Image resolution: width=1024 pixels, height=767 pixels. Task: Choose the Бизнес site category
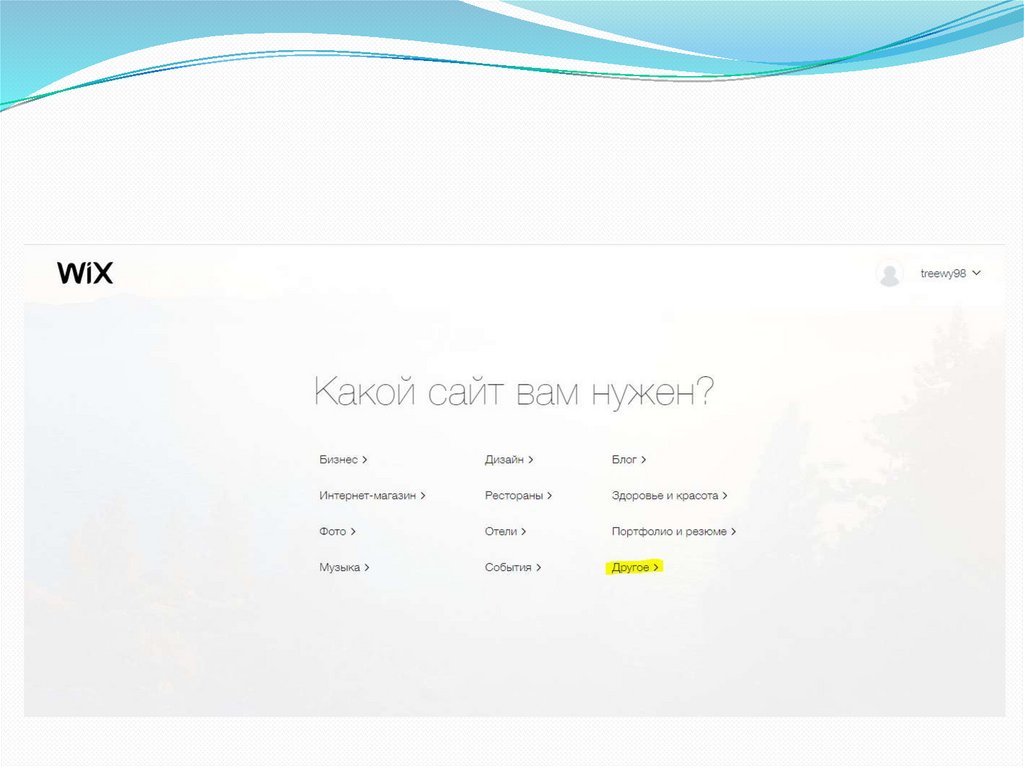coord(338,460)
